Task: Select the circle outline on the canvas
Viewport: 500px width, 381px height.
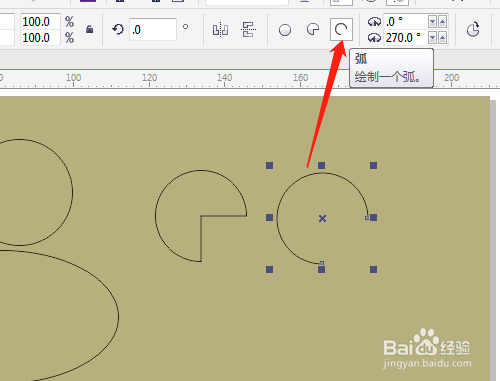Action: (x=73, y=192)
